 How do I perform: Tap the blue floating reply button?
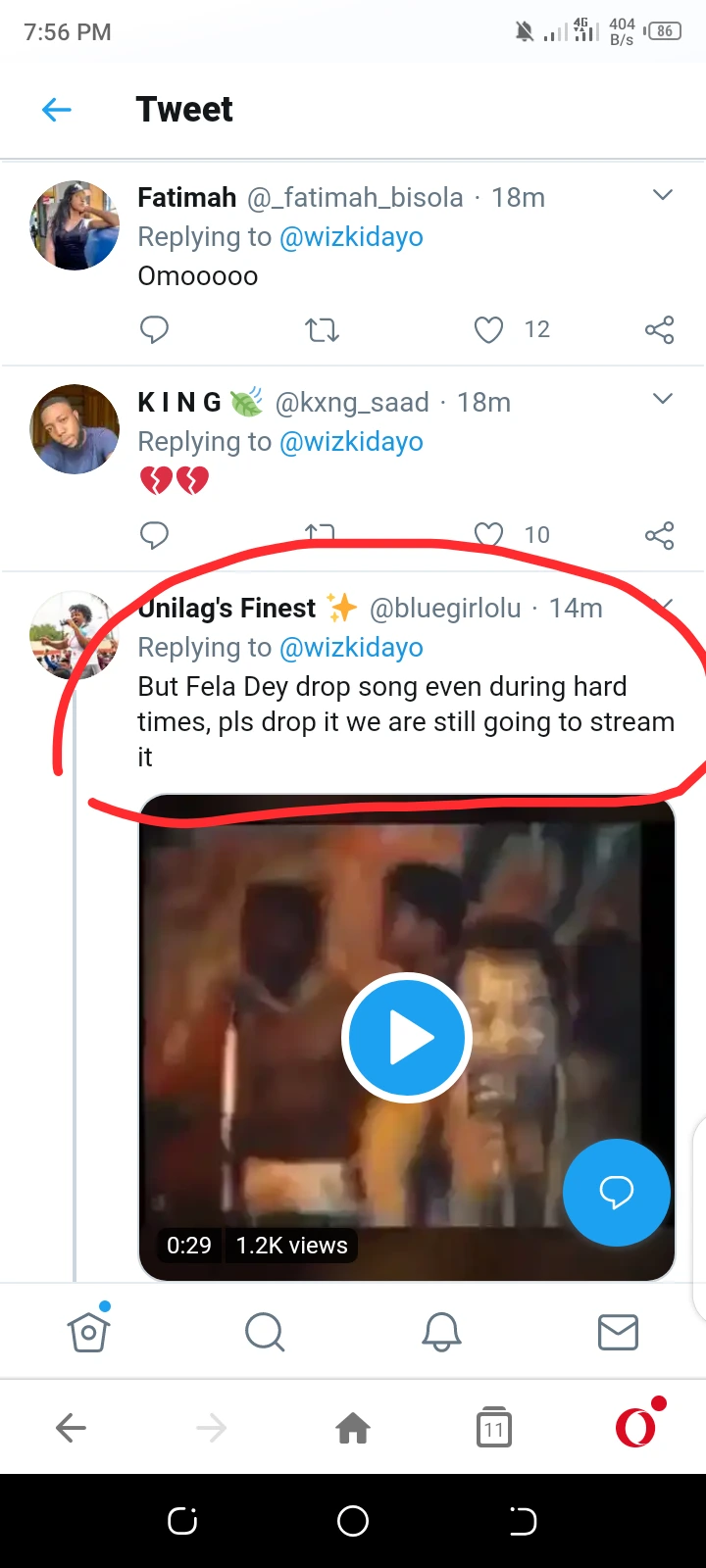[616, 1192]
